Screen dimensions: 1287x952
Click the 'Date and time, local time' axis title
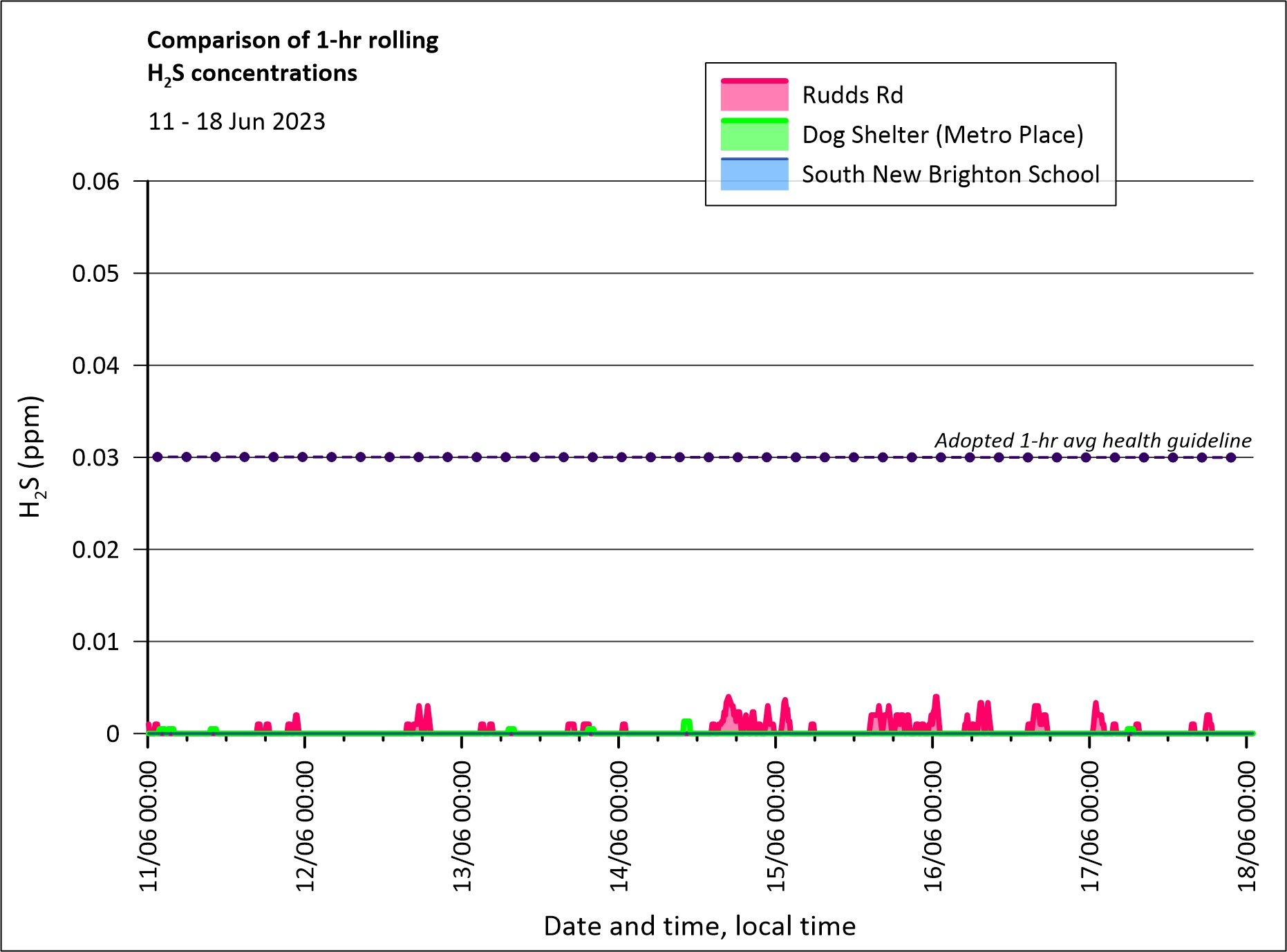click(x=699, y=926)
